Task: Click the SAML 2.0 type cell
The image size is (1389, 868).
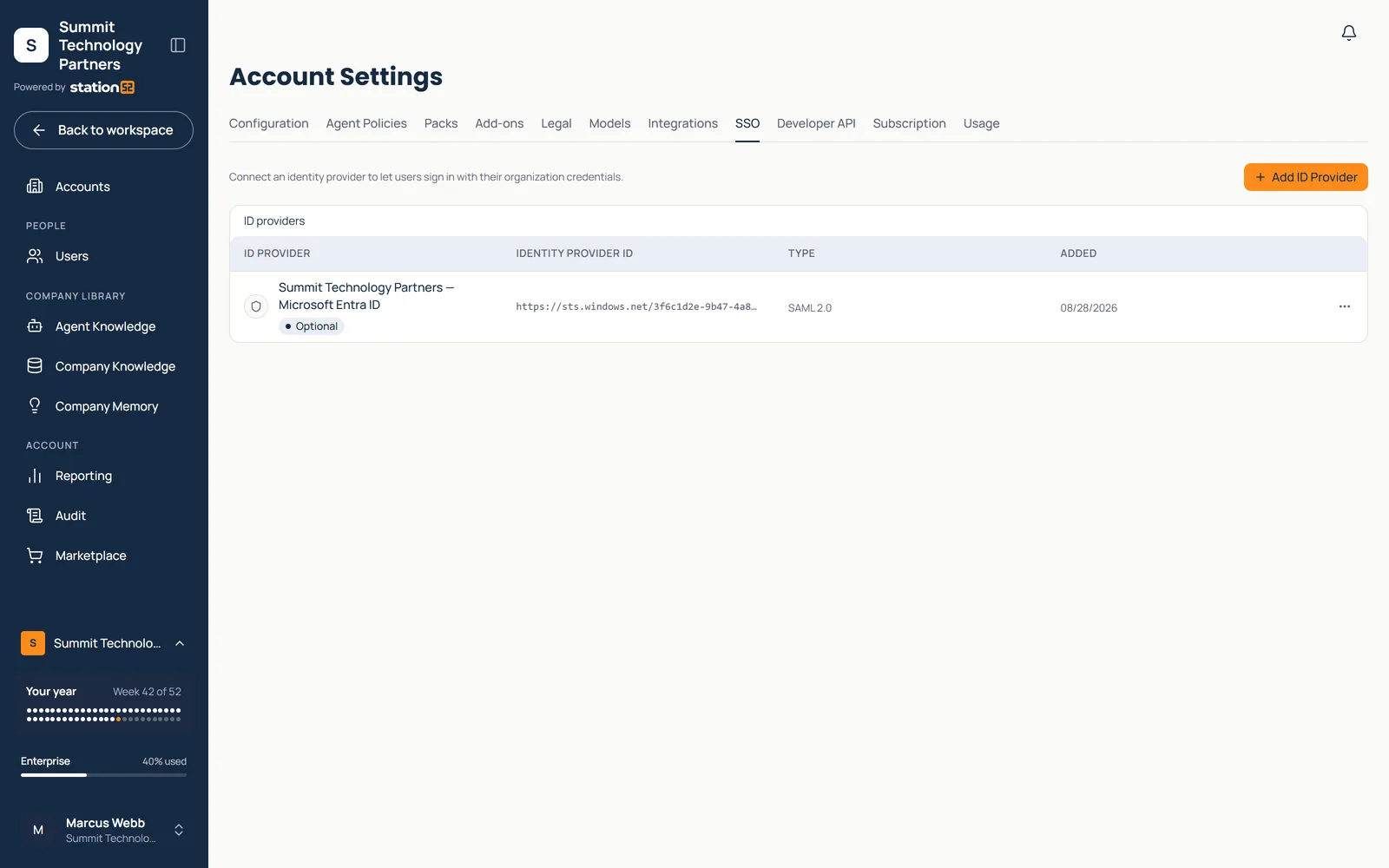Action: coord(810,307)
